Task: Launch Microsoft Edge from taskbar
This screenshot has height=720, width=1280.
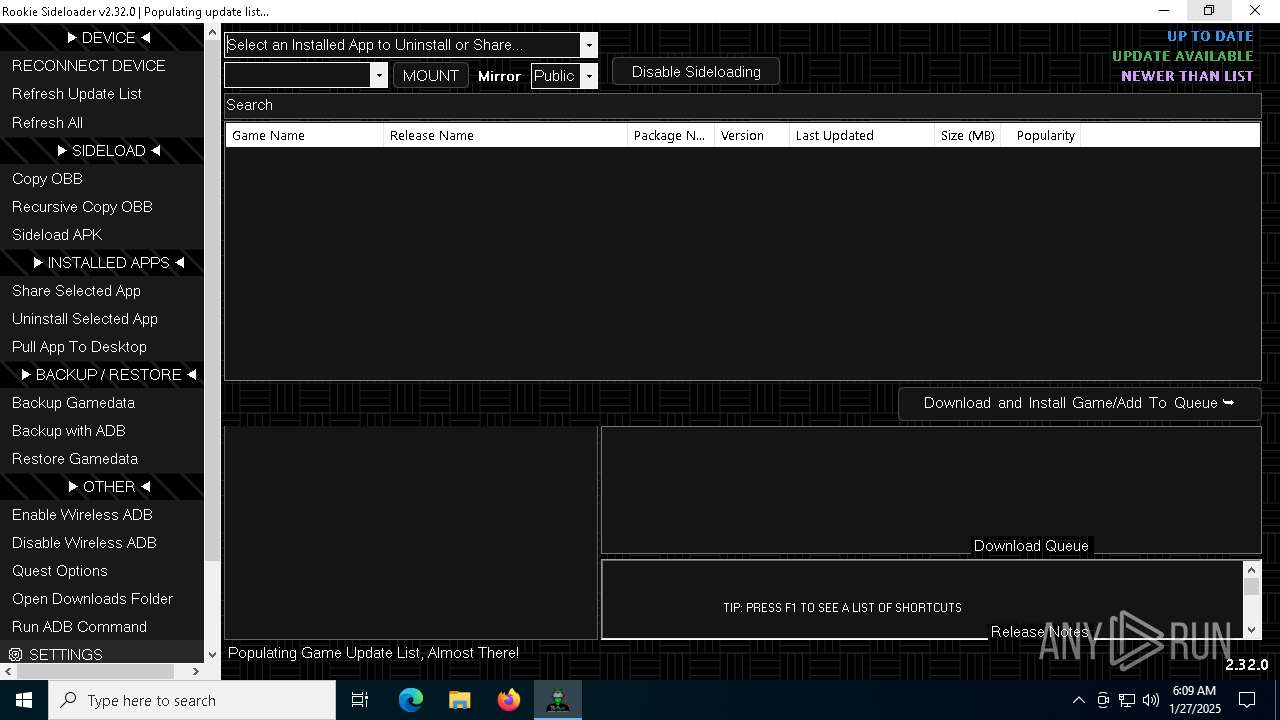Action: coord(411,700)
